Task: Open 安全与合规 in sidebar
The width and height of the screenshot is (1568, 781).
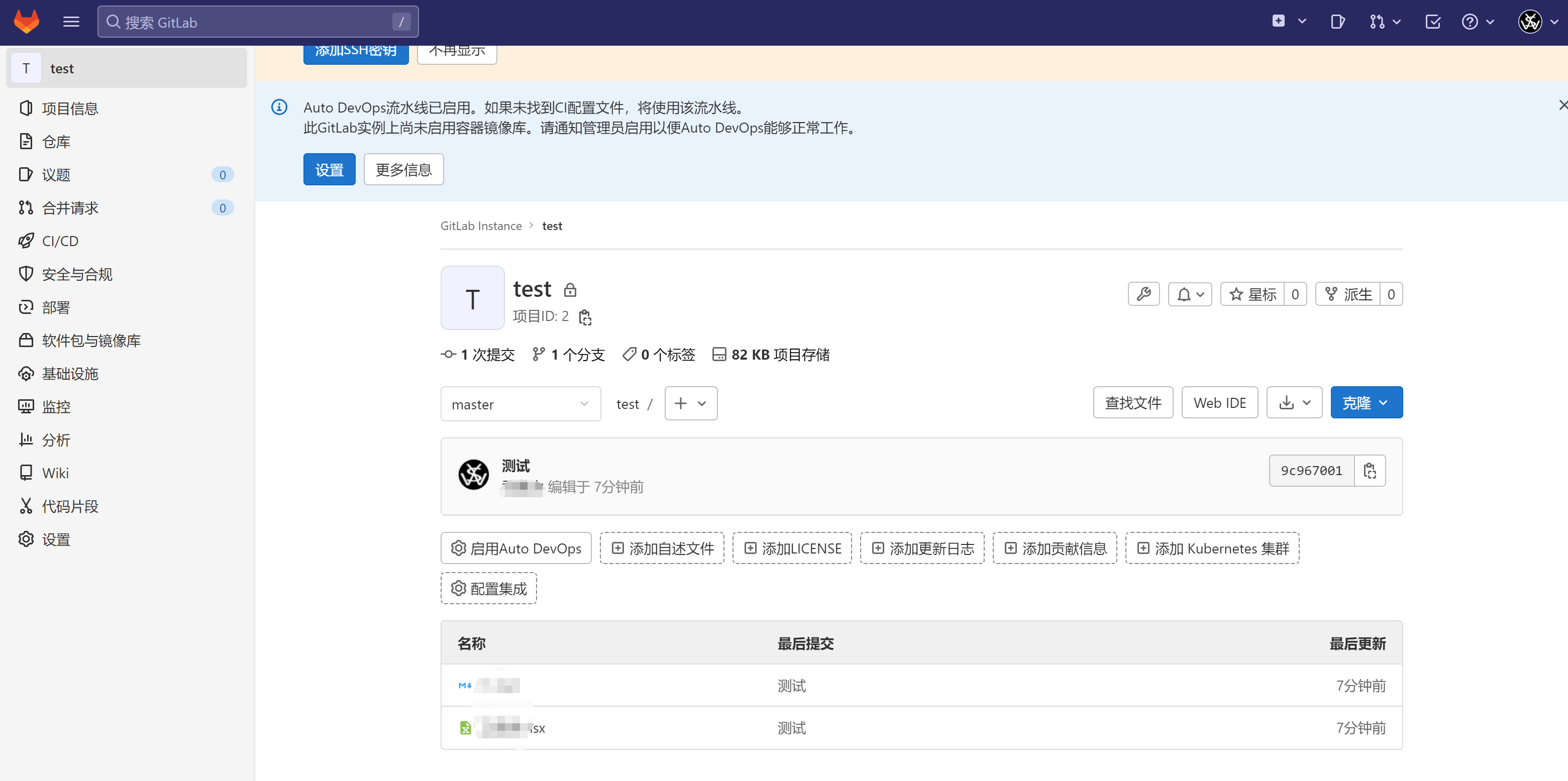Action: 127,275
